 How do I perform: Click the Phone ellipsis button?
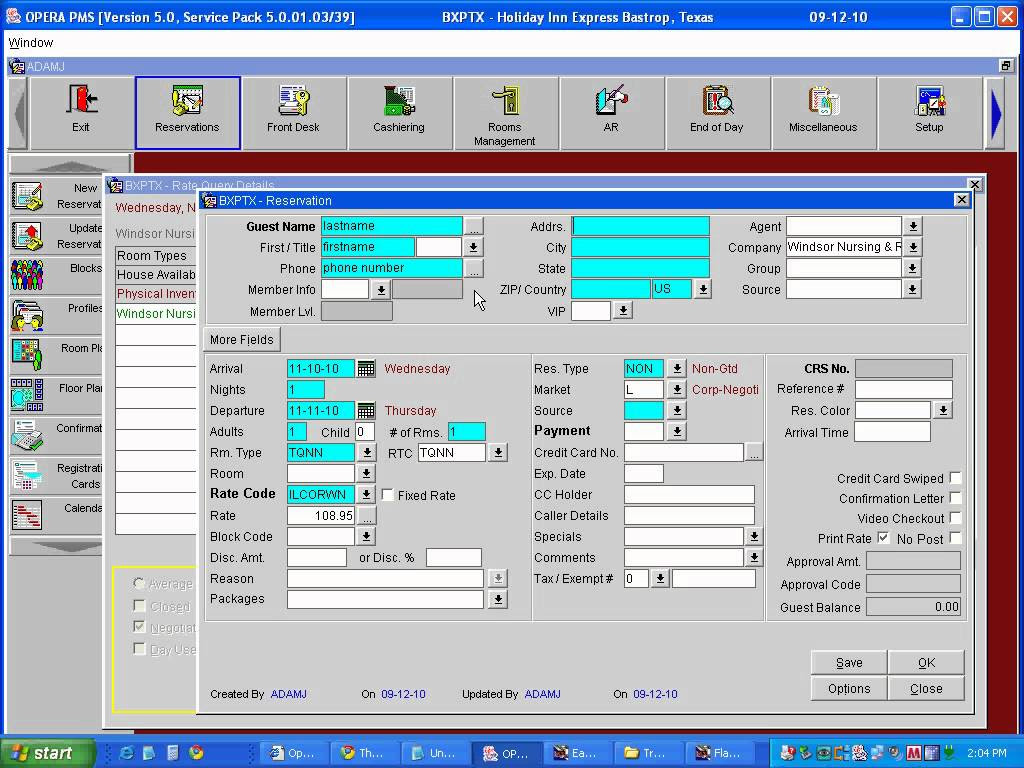(473, 268)
